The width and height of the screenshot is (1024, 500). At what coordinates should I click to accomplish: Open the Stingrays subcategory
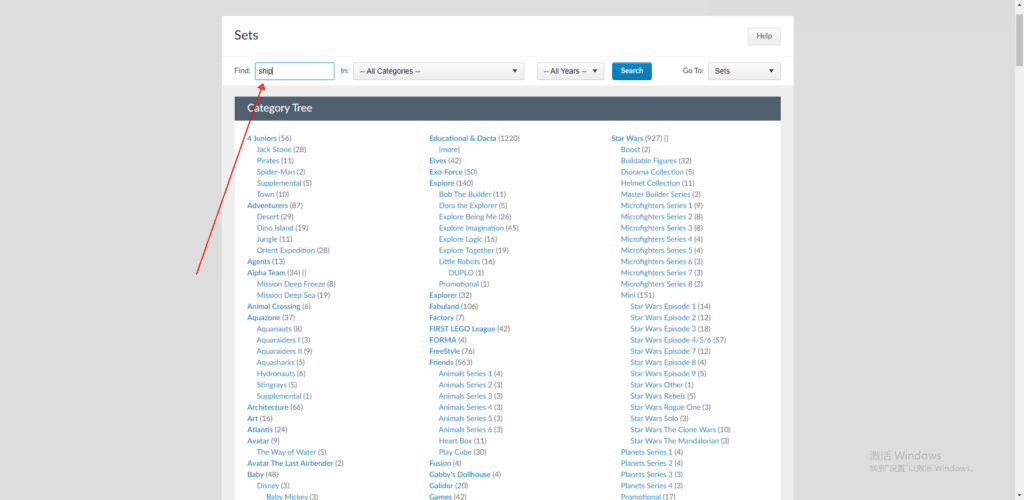coord(272,384)
